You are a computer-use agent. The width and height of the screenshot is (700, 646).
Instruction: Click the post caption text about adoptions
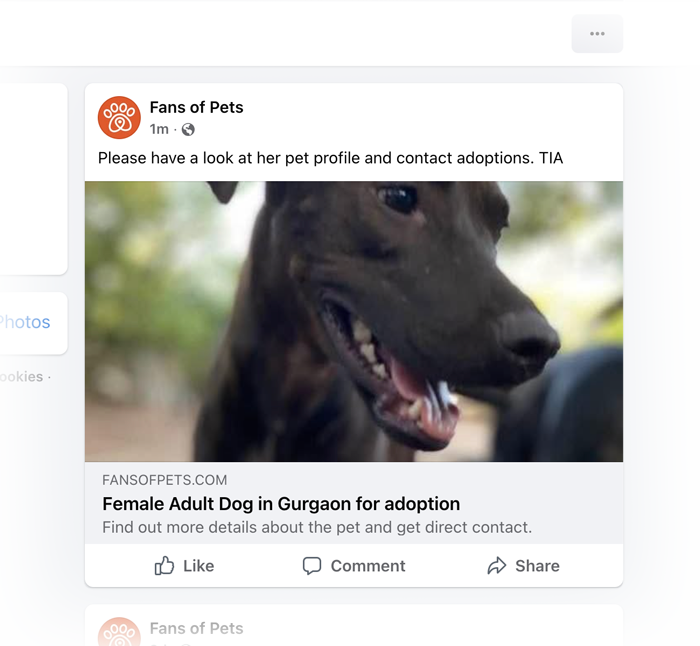(x=330, y=158)
